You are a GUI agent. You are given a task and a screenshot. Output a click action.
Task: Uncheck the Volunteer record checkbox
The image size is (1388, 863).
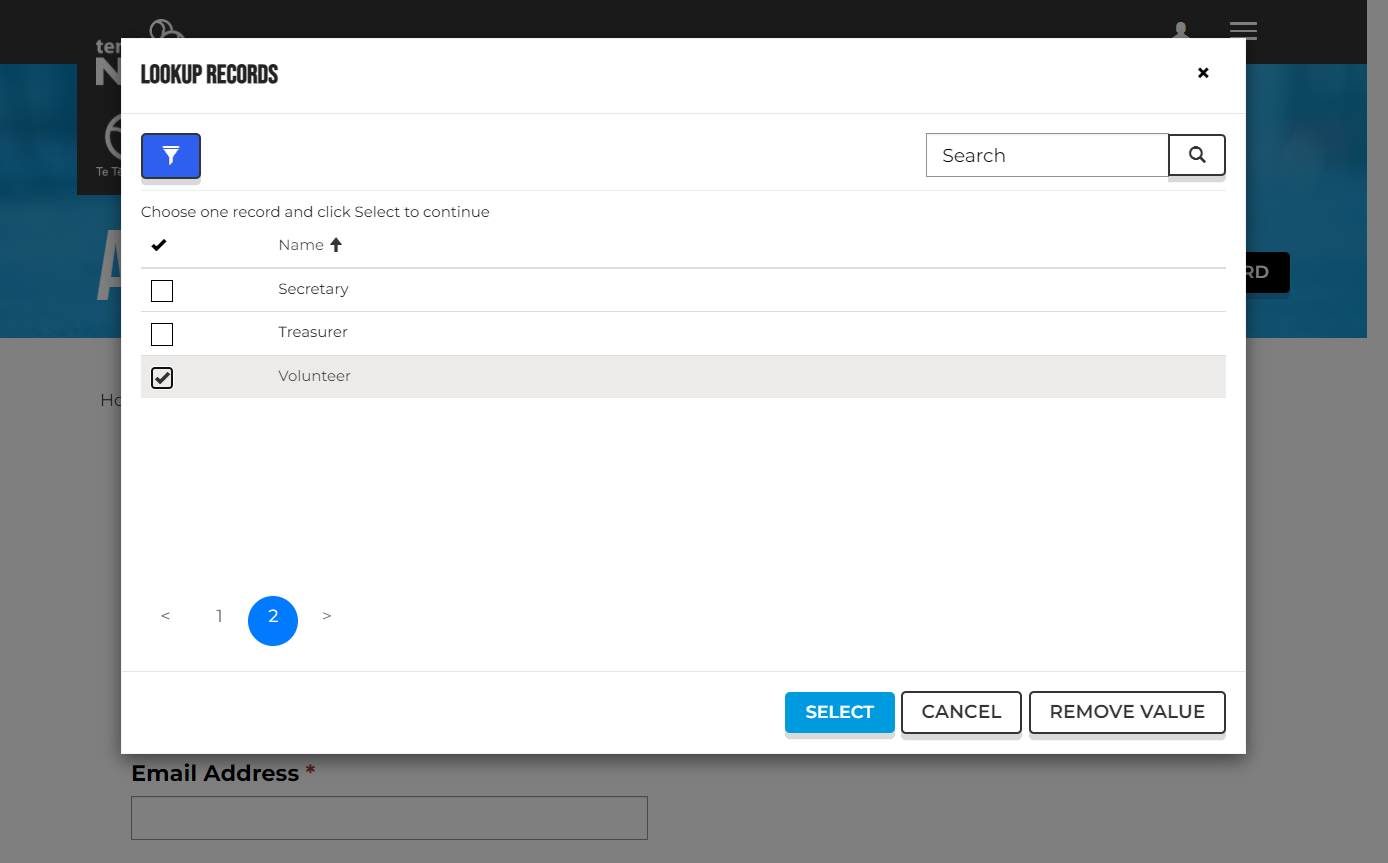[x=162, y=377]
